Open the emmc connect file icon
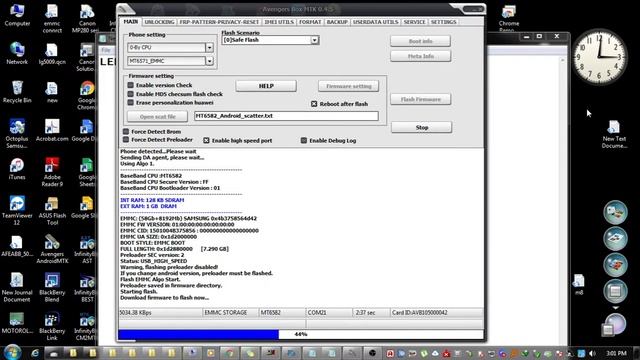This screenshot has width=640, height=360. point(52,19)
